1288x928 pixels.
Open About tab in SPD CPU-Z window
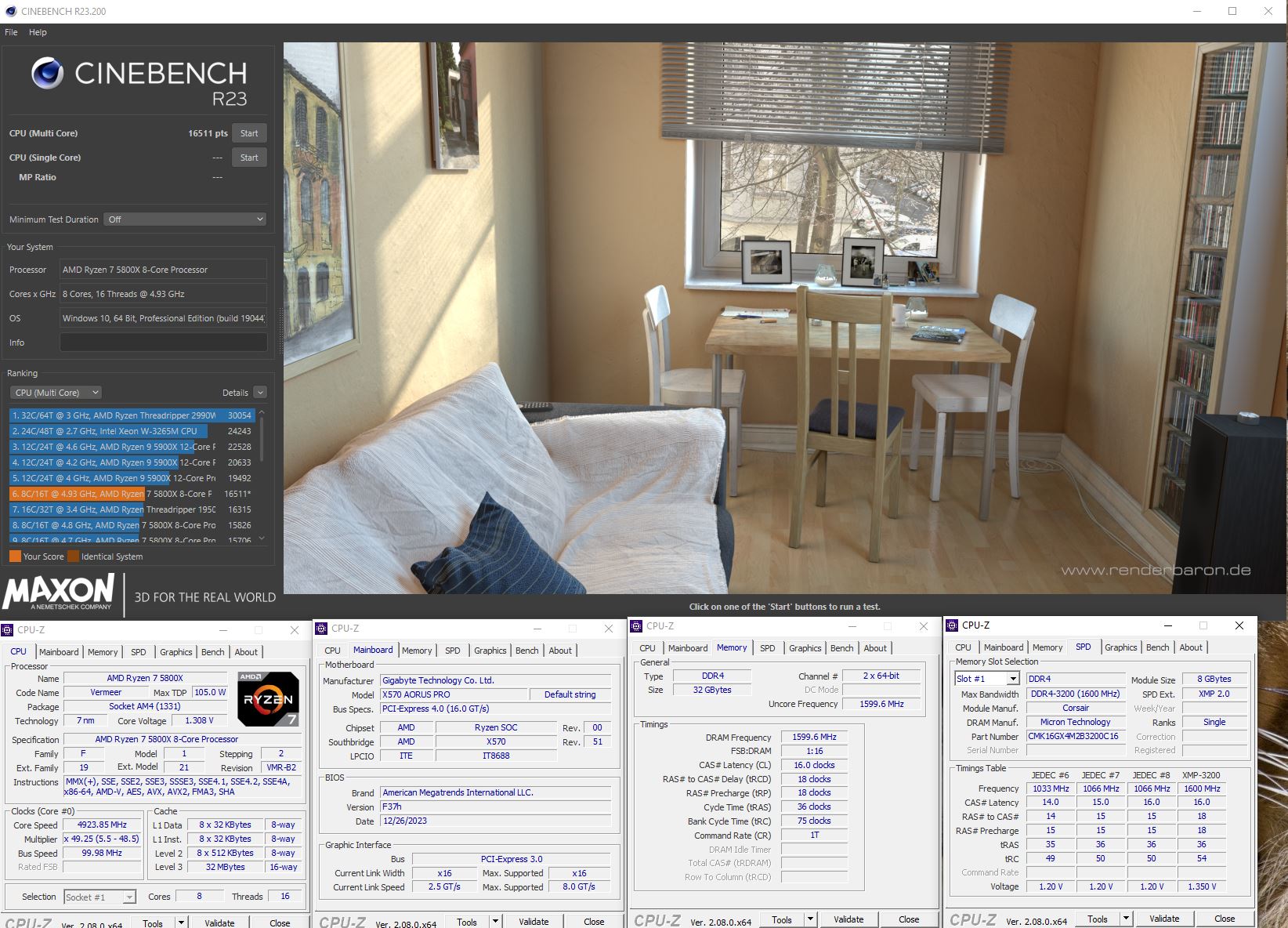1191,647
